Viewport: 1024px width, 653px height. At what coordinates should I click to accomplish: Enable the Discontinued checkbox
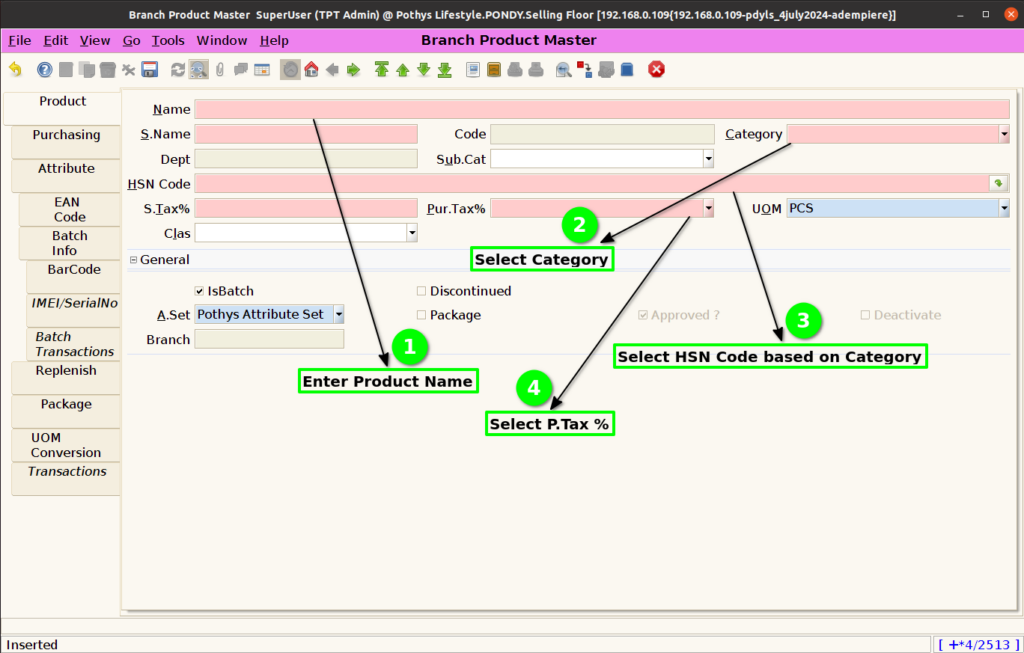(421, 291)
